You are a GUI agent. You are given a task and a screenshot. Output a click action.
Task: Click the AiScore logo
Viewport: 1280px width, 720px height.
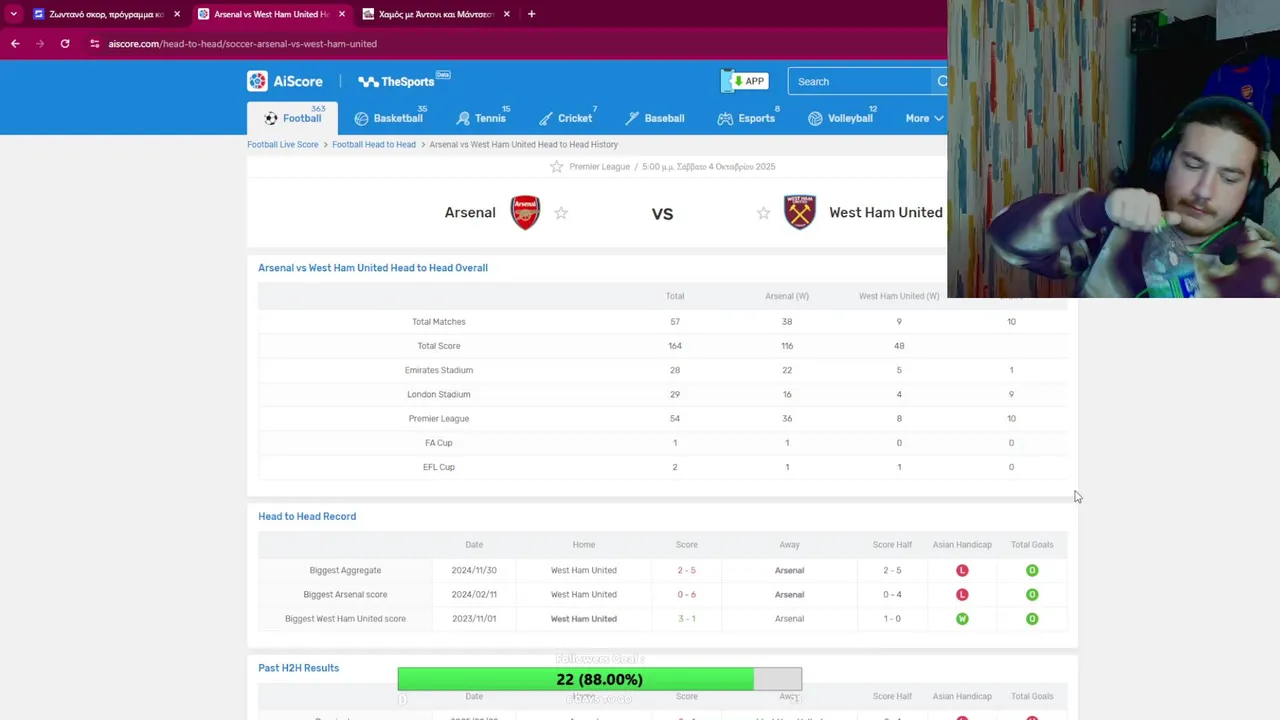tap(285, 81)
